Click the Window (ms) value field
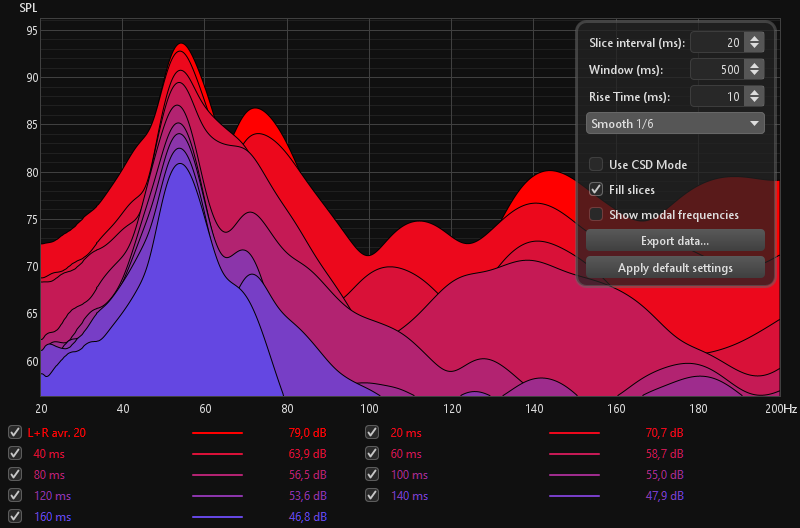Screen dimensions: 800x528 [716, 70]
